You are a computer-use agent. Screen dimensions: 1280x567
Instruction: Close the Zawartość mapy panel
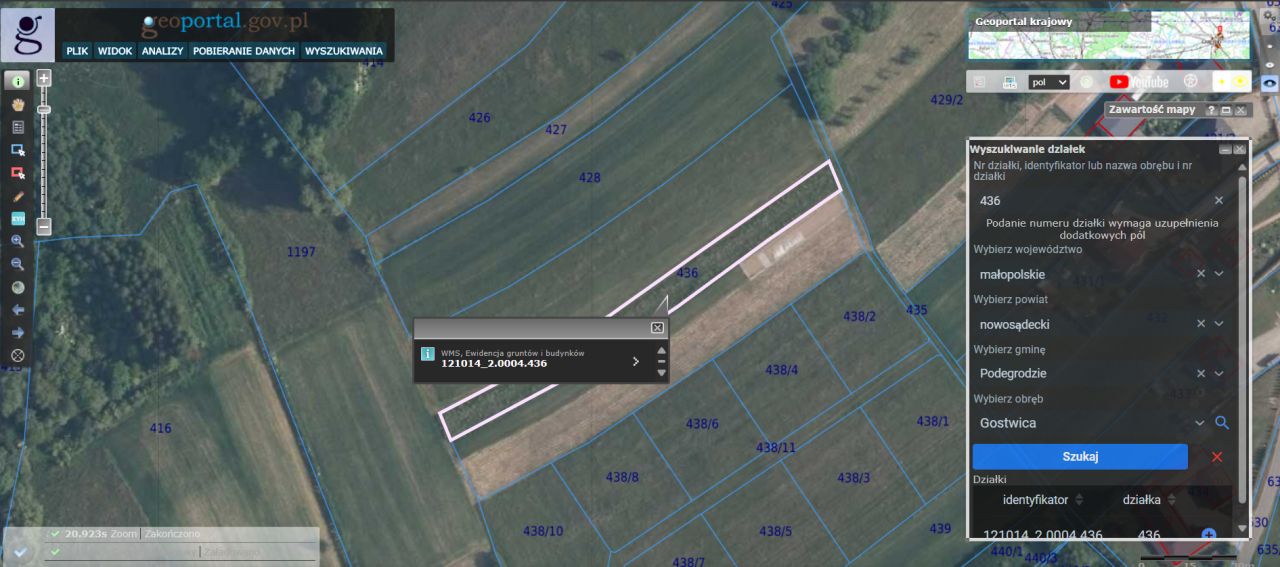pyautogui.click(x=1241, y=110)
